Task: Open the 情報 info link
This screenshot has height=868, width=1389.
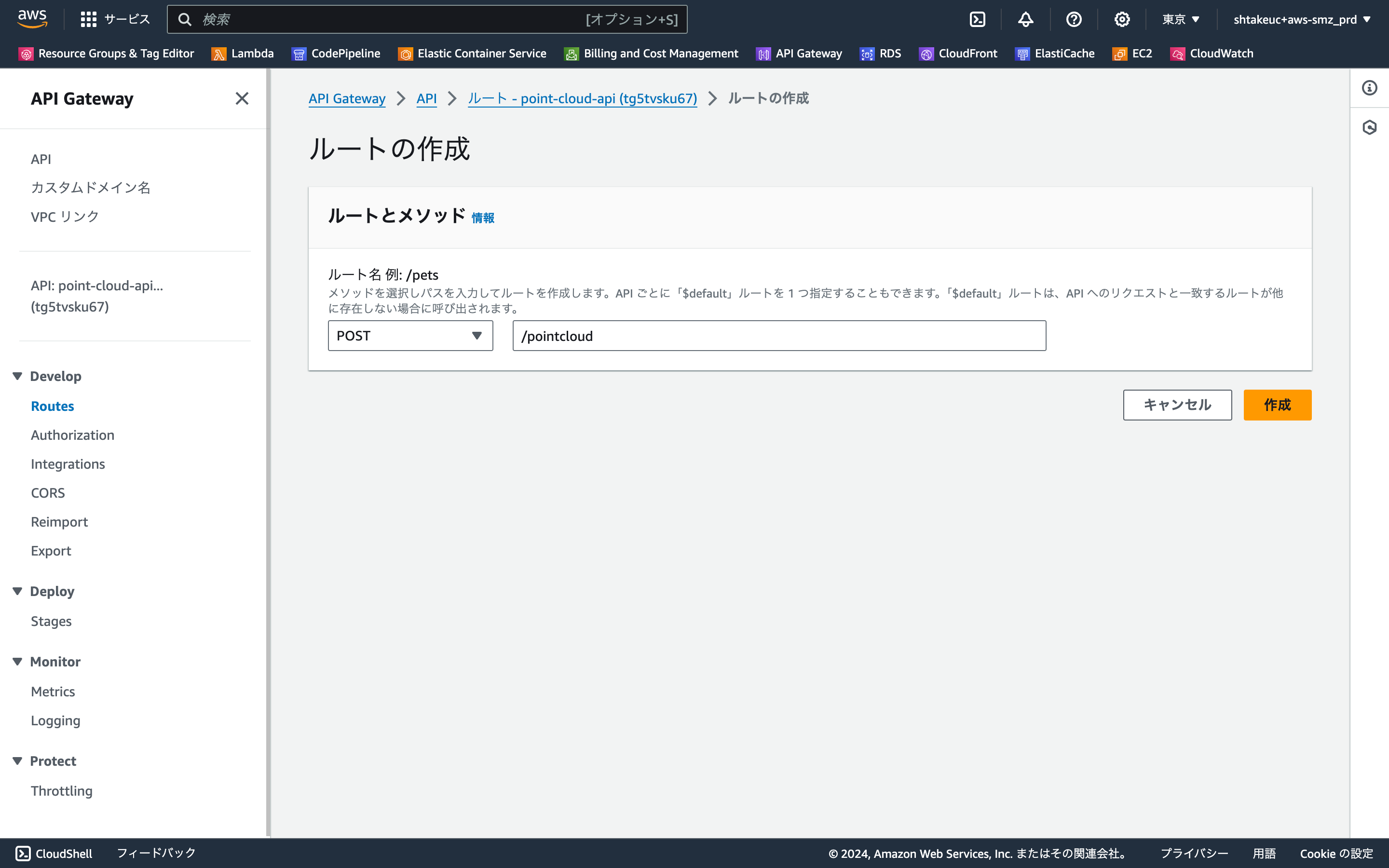Action: (x=483, y=218)
